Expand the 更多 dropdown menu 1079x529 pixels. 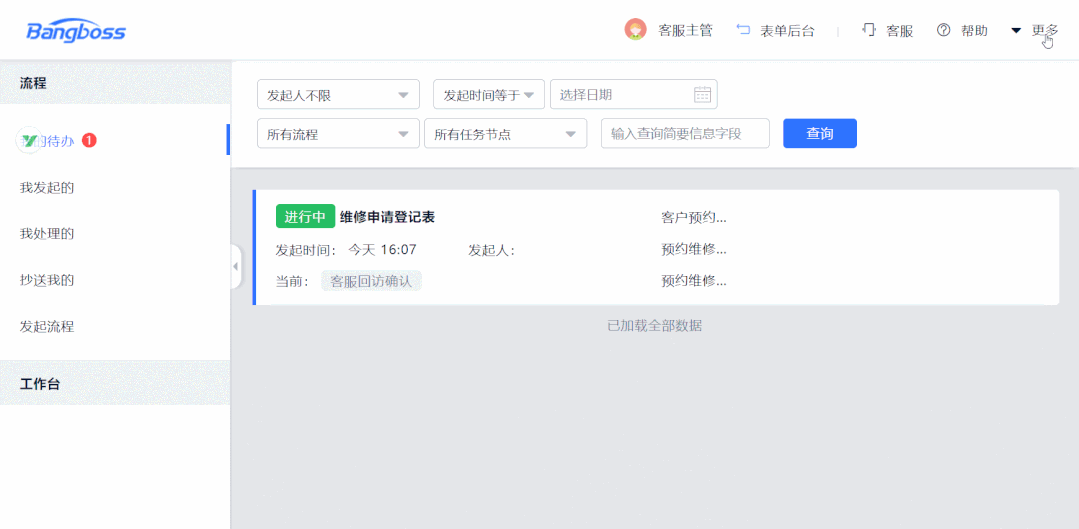[x=1035, y=30]
